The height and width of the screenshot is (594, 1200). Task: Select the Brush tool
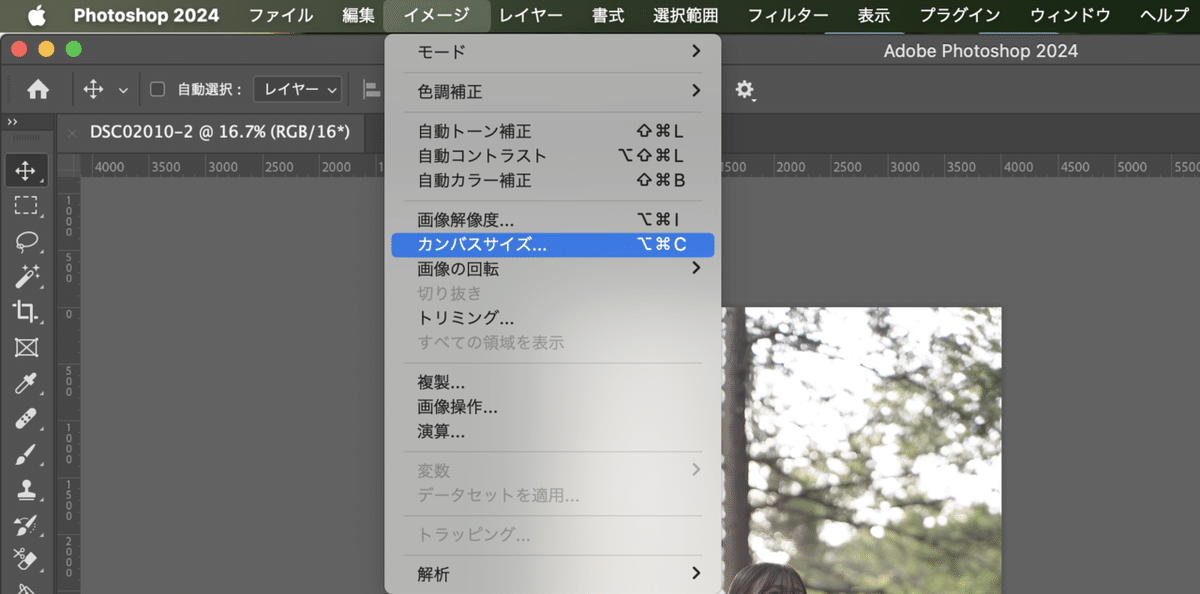[25, 455]
